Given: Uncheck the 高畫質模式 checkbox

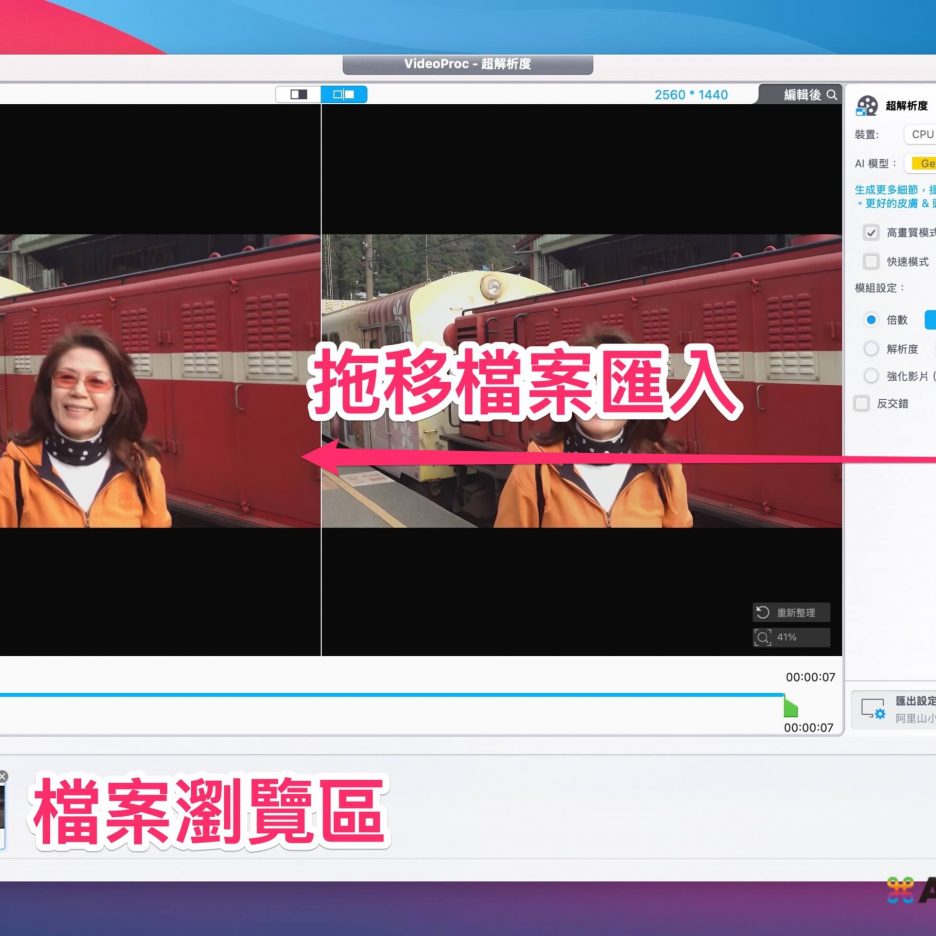Looking at the screenshot, I should click(x=871, y=233).
